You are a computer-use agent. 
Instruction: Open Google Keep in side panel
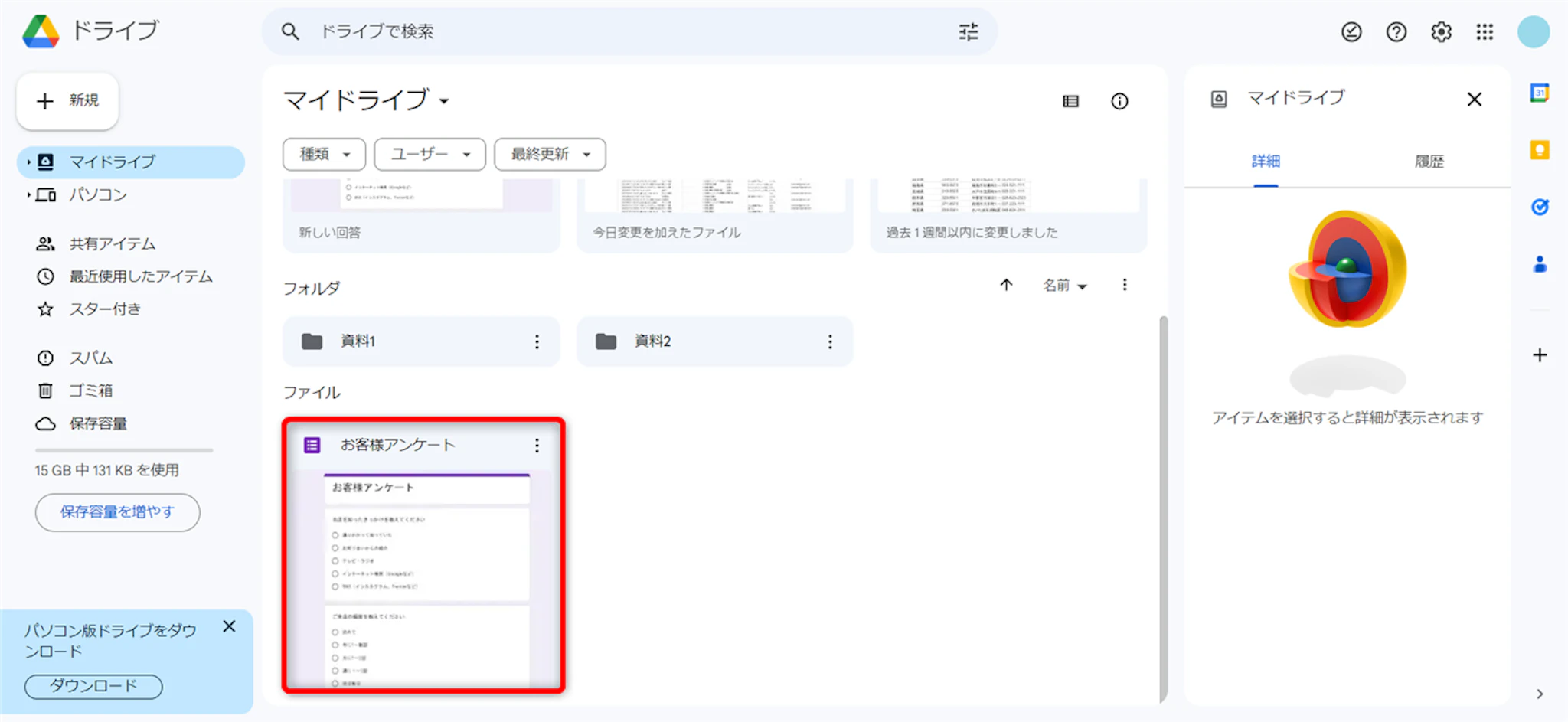point(1539,150)
